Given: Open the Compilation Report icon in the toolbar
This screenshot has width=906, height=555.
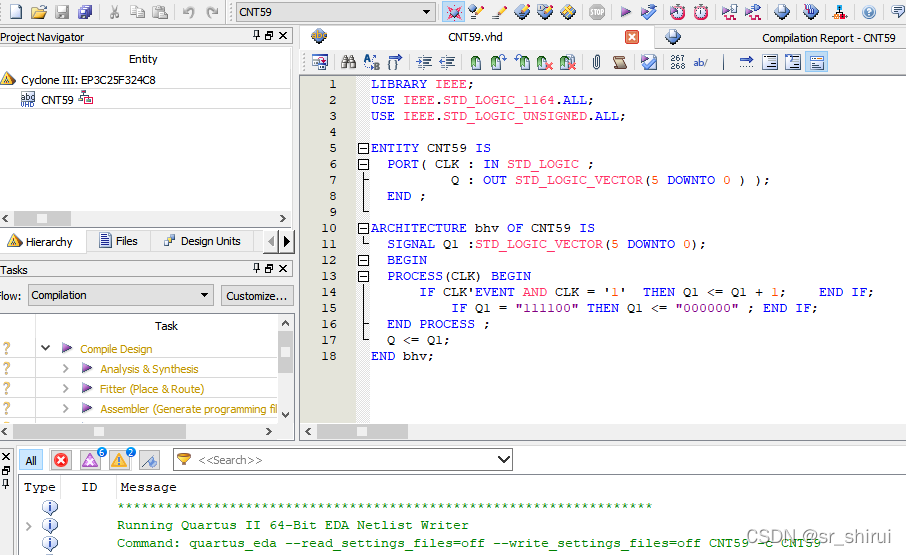Looking at the screenshot, I should tap(781, 12).
